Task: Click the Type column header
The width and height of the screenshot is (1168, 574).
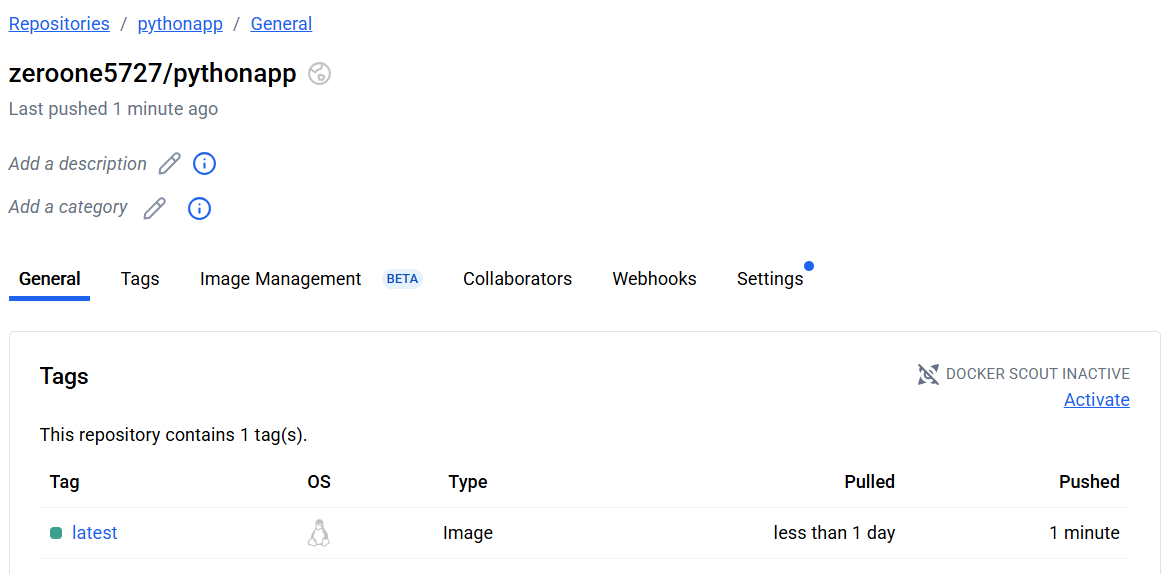Action: [x=468, y=482]
